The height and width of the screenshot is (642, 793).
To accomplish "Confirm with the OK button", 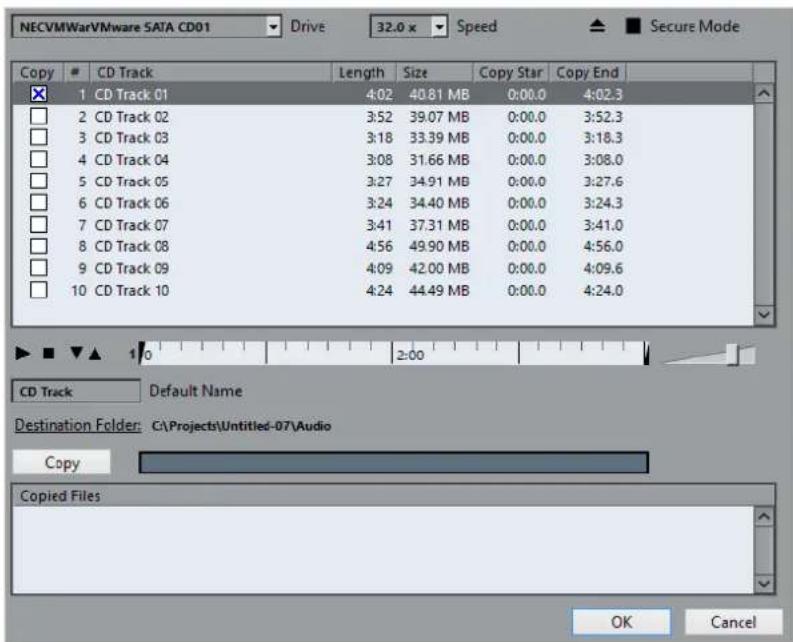I will (x=622, y=622).
